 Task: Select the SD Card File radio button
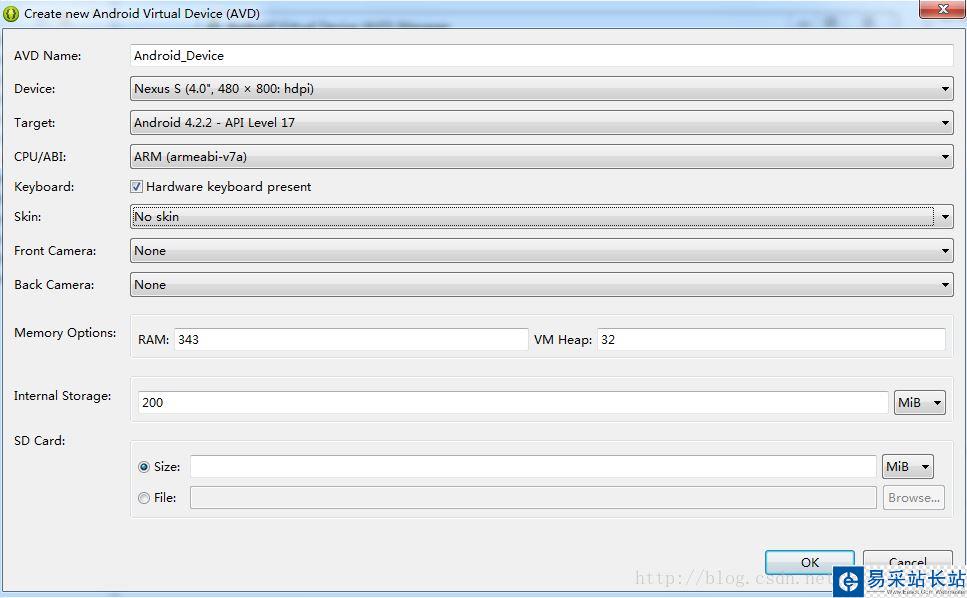point(144,498)
